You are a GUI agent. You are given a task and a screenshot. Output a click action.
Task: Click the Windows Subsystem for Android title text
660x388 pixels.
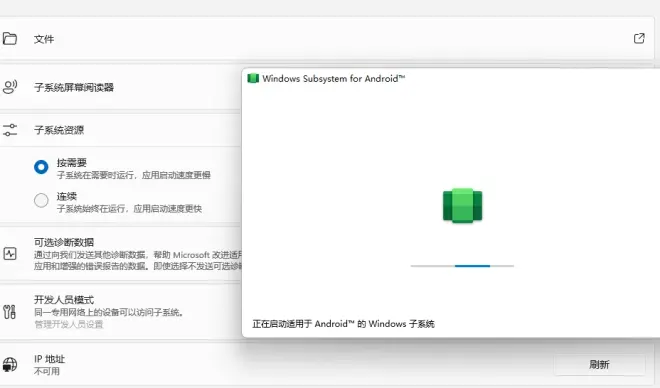coord(333,79)
